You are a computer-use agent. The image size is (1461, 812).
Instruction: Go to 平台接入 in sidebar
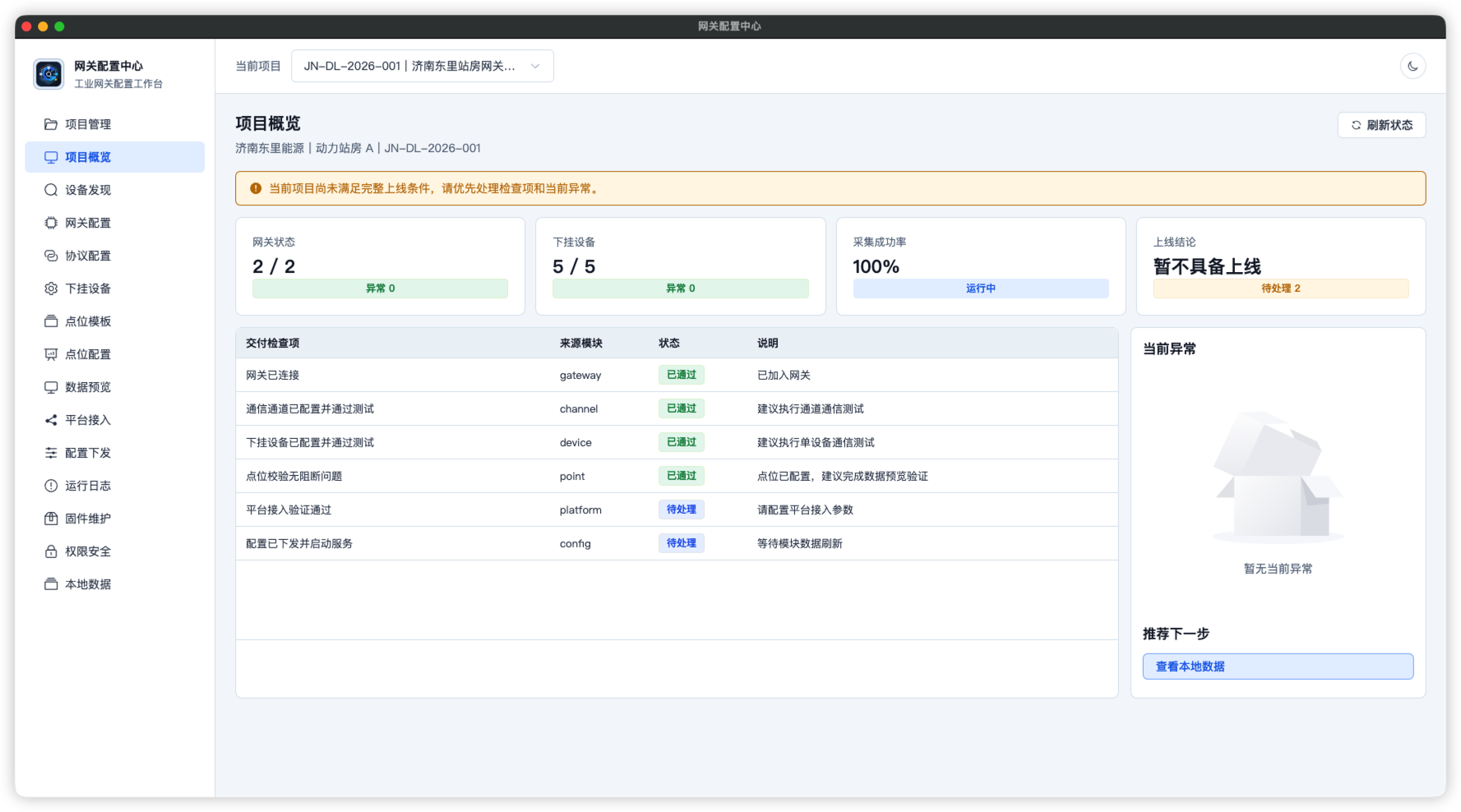[115, 420]
